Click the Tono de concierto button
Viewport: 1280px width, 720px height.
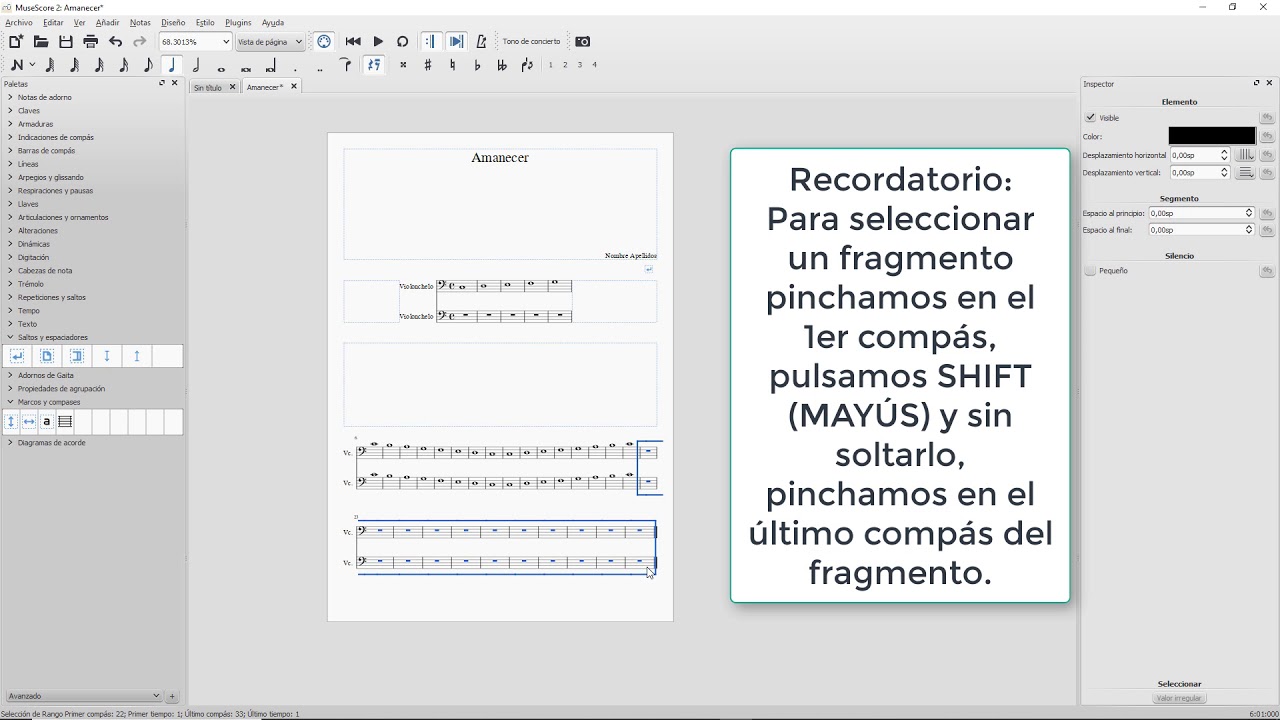click(x=532, y=42)
